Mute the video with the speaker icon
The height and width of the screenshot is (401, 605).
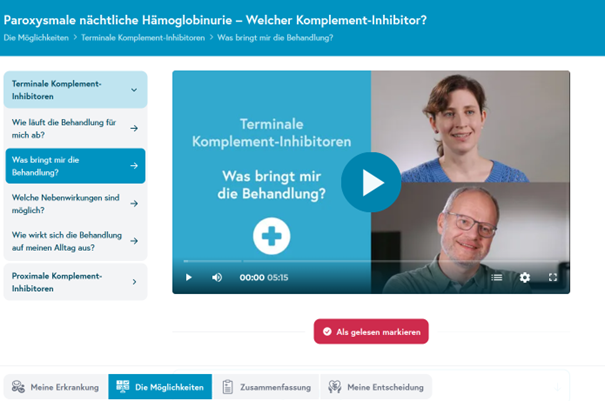(x=217, y=277)
